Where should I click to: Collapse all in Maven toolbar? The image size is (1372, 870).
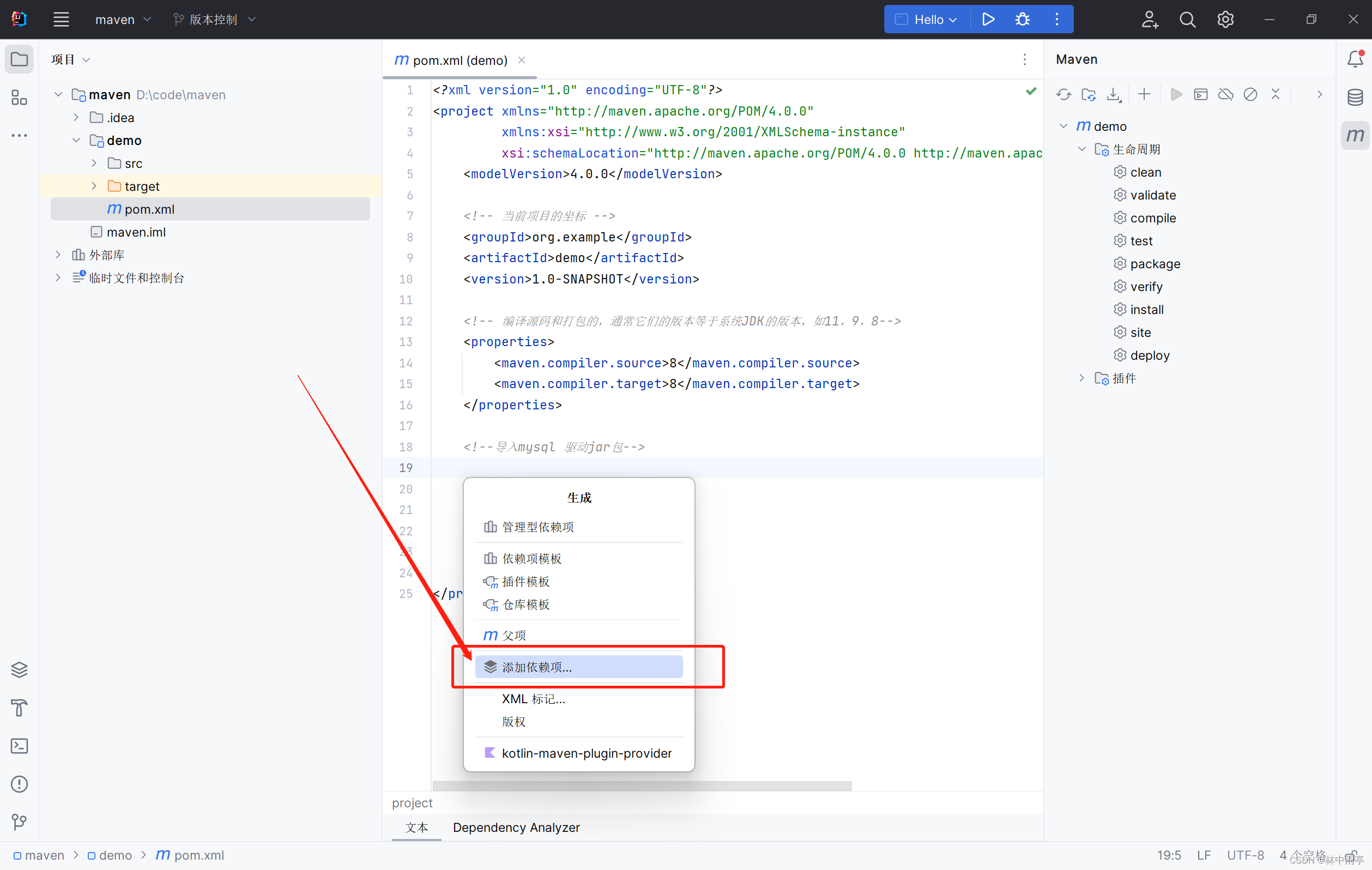[x=1275, y=95]
